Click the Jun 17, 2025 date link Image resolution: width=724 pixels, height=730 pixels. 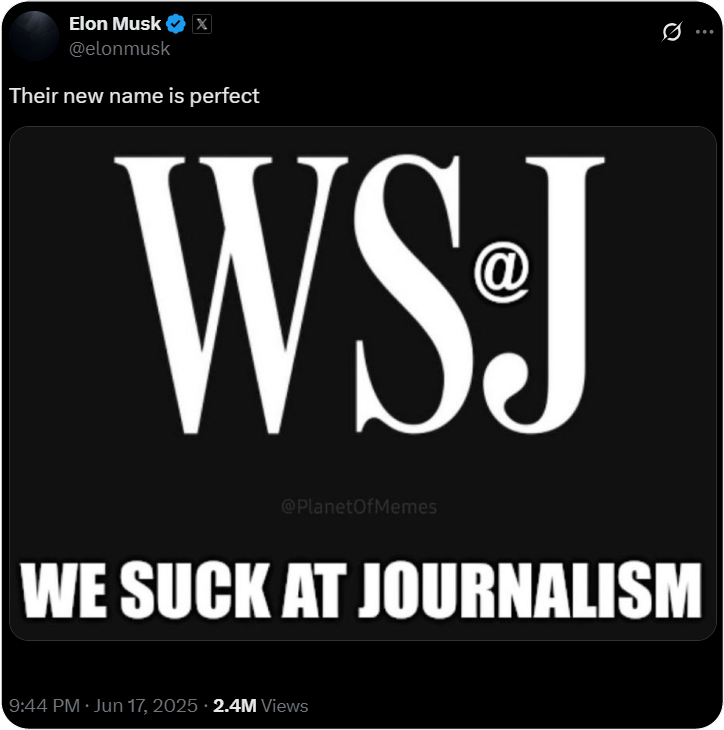[x=146, y=706]
